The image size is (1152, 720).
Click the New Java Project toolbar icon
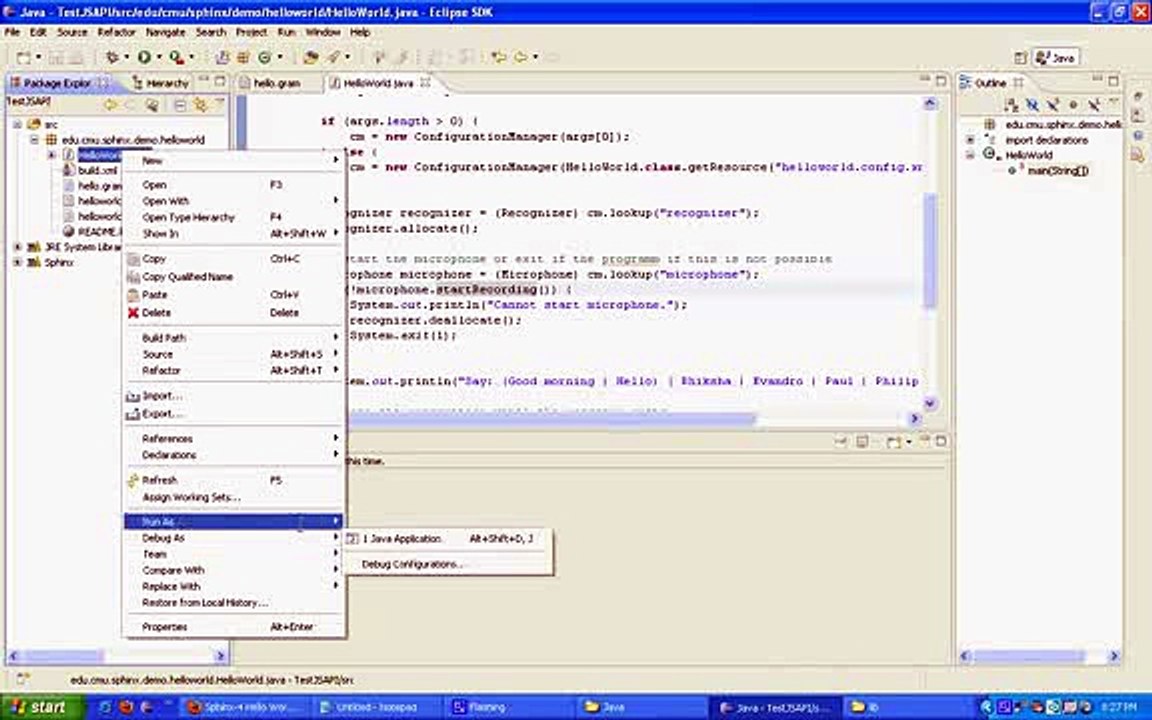coord(222,57)
